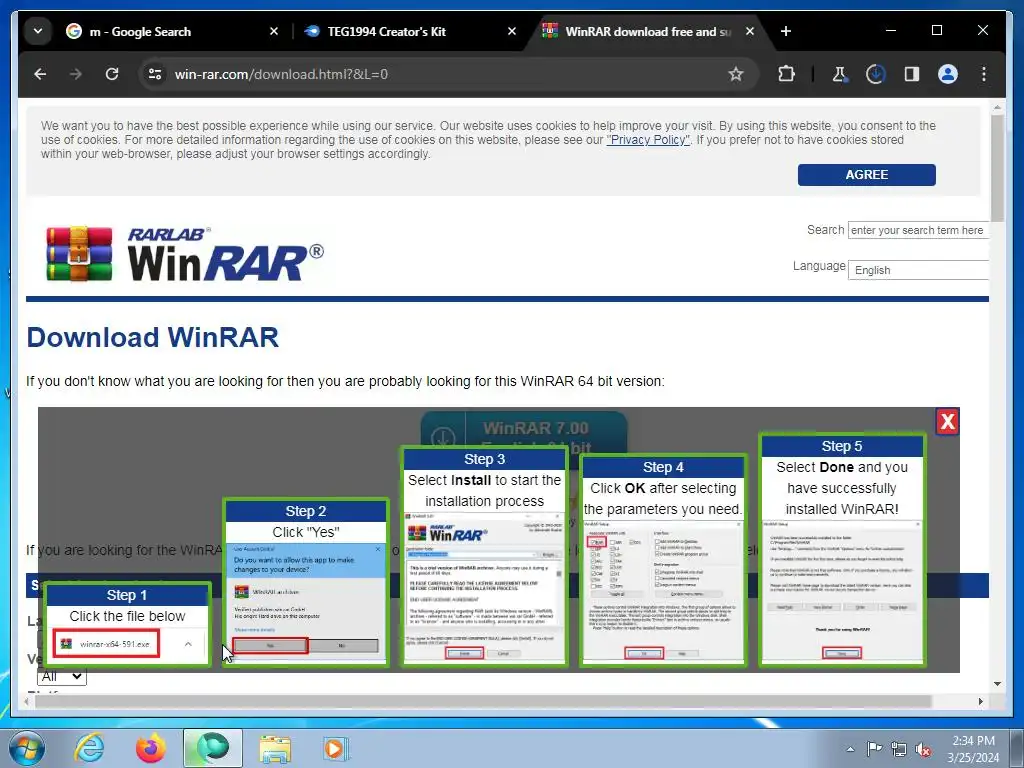Screen dimensions: 1024x768
Task: Click the scroll-down arrow of page scrollbar
Action: (997, 684)
